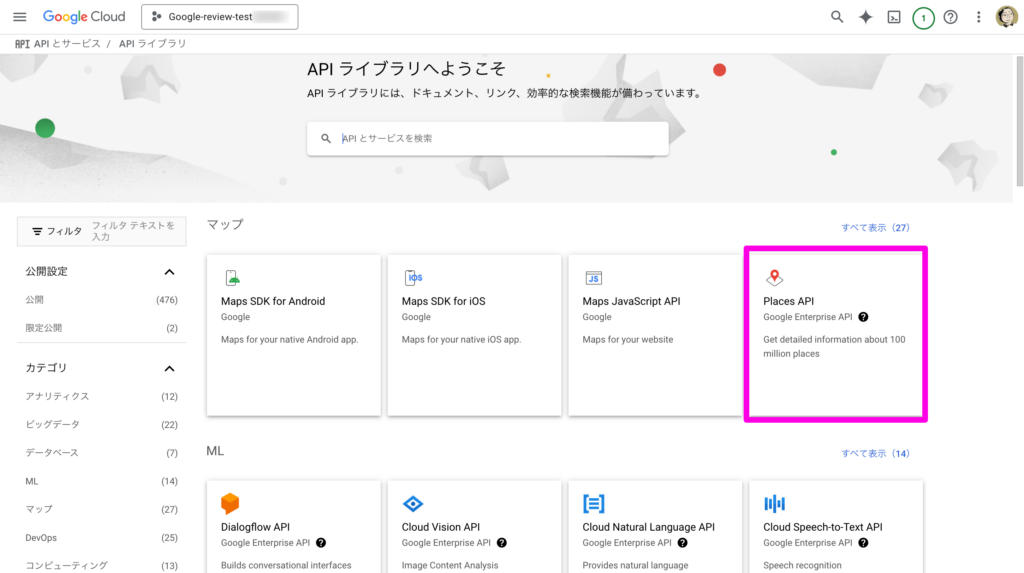The image size is (1024, 573).
Task: Click the Cloud Natural Language API icon
Action: point(594,504)
